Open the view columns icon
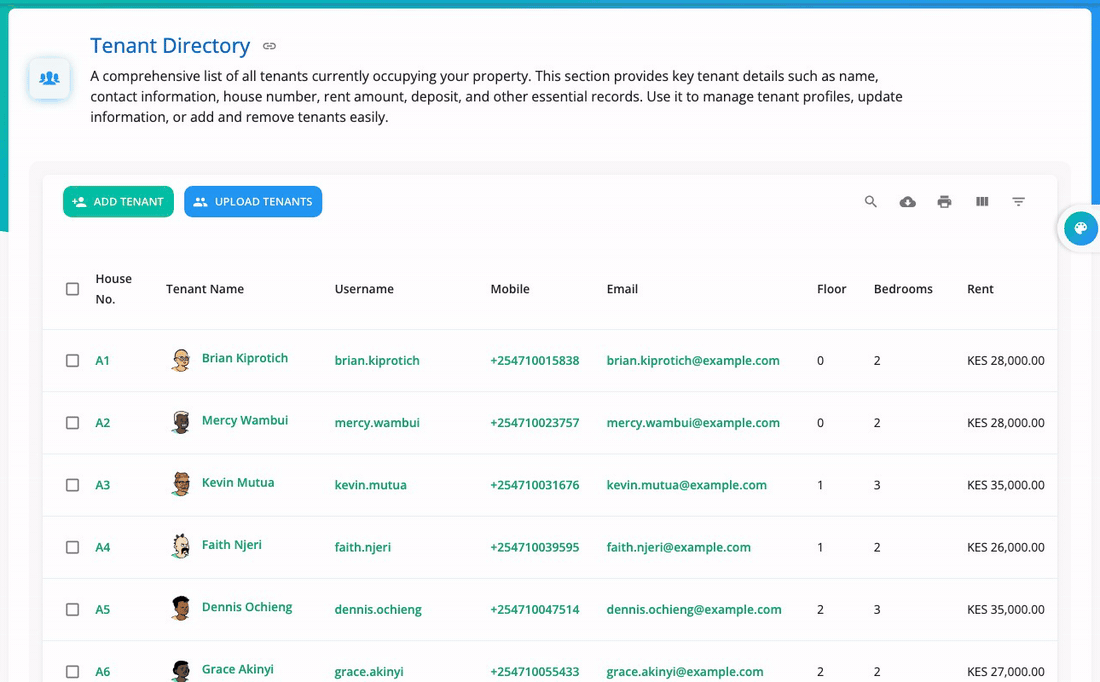 click(982, 201)
